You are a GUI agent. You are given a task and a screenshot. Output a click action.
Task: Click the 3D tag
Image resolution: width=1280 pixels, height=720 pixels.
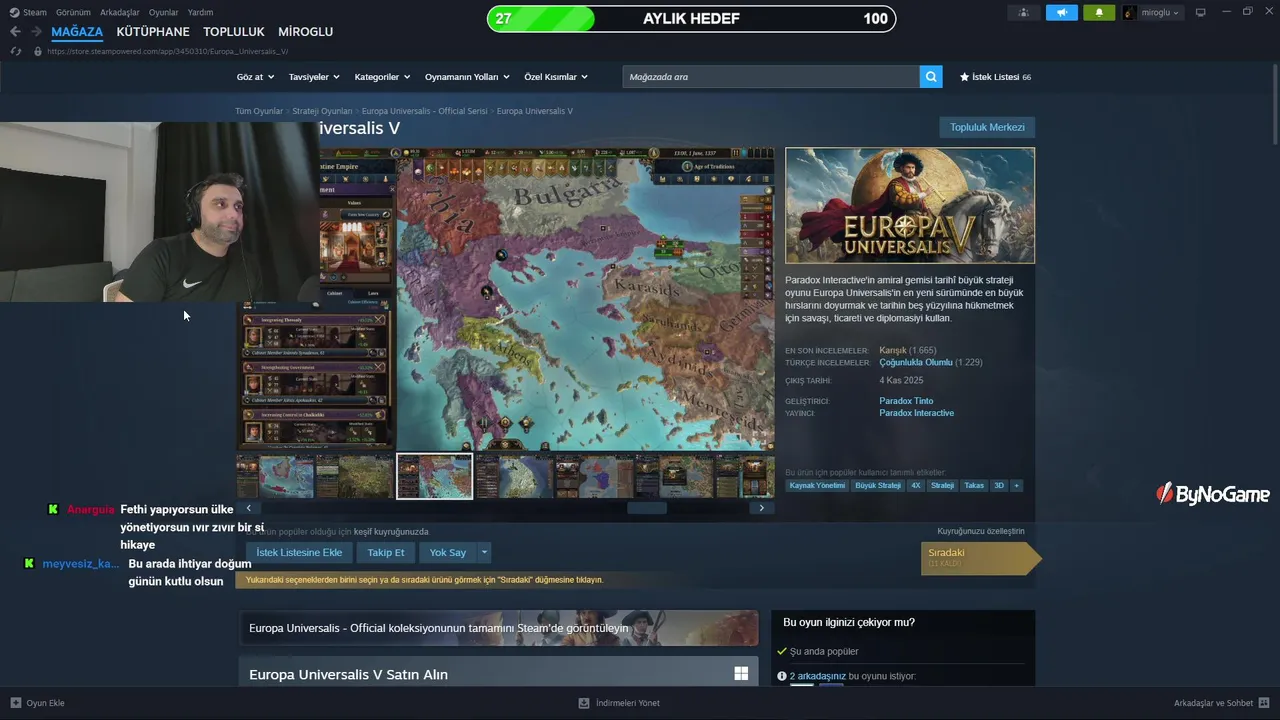[998, 485]
